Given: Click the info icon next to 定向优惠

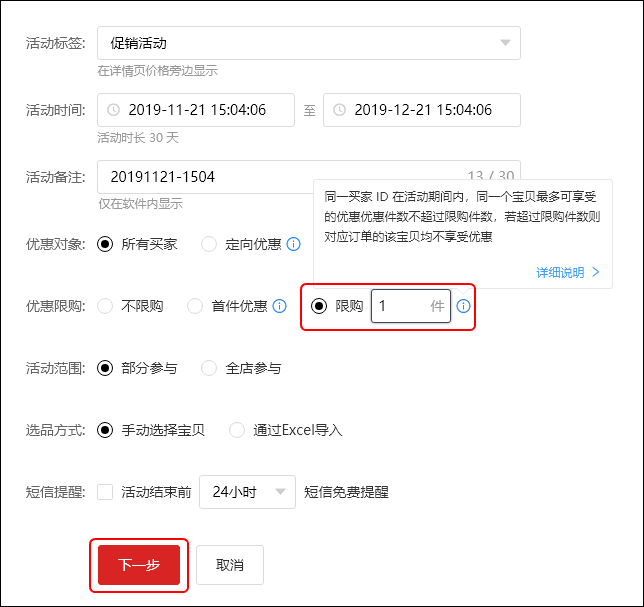Looking at the screenshot, I should coord(293,244).
